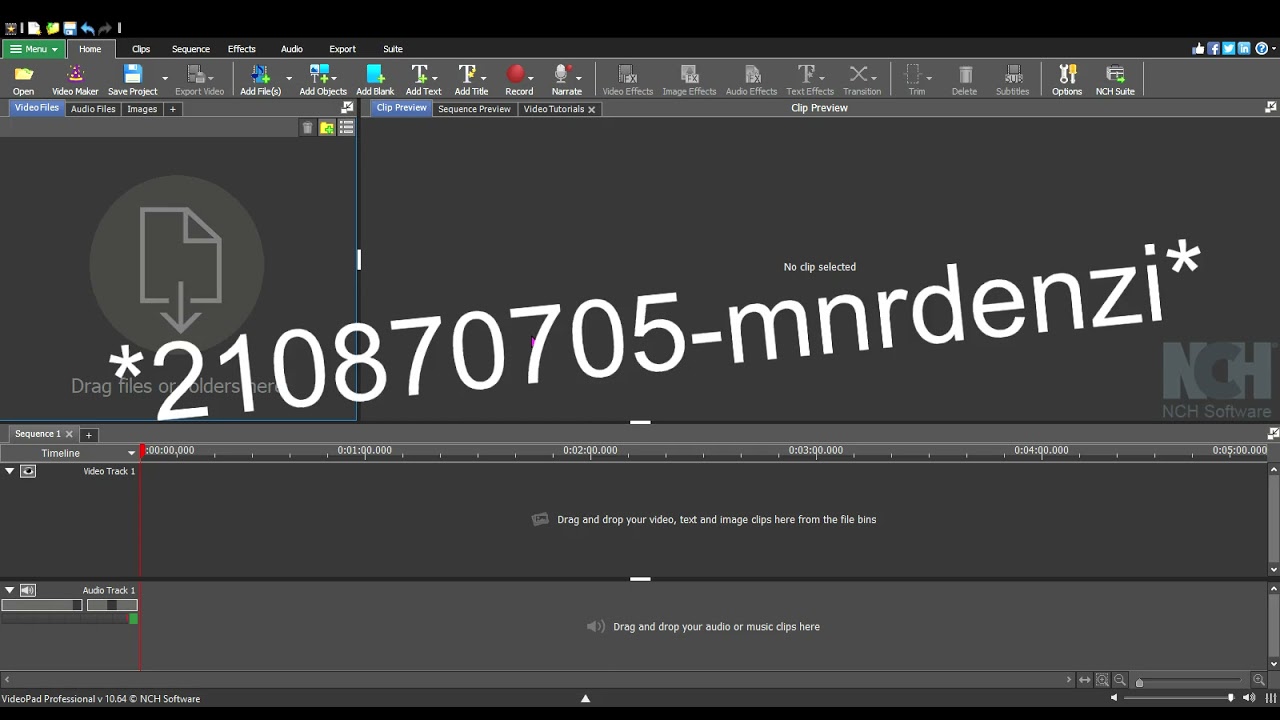The image size is (1280, 720).
Task: Detach the Clip Preview panel
Action: click(1271, 107)
